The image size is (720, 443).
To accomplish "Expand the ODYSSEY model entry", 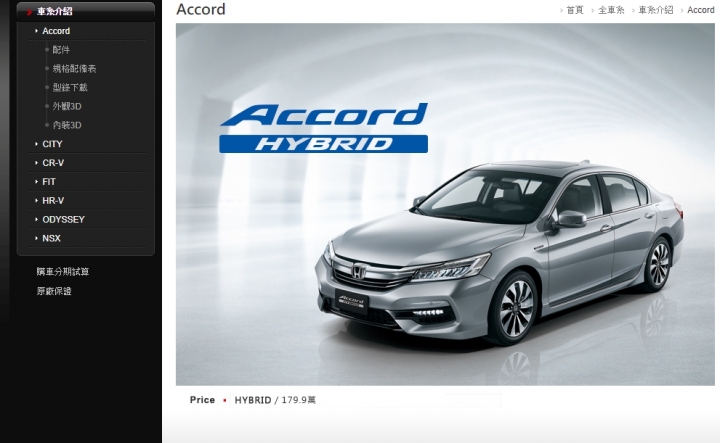I will [x=63, y=219].
